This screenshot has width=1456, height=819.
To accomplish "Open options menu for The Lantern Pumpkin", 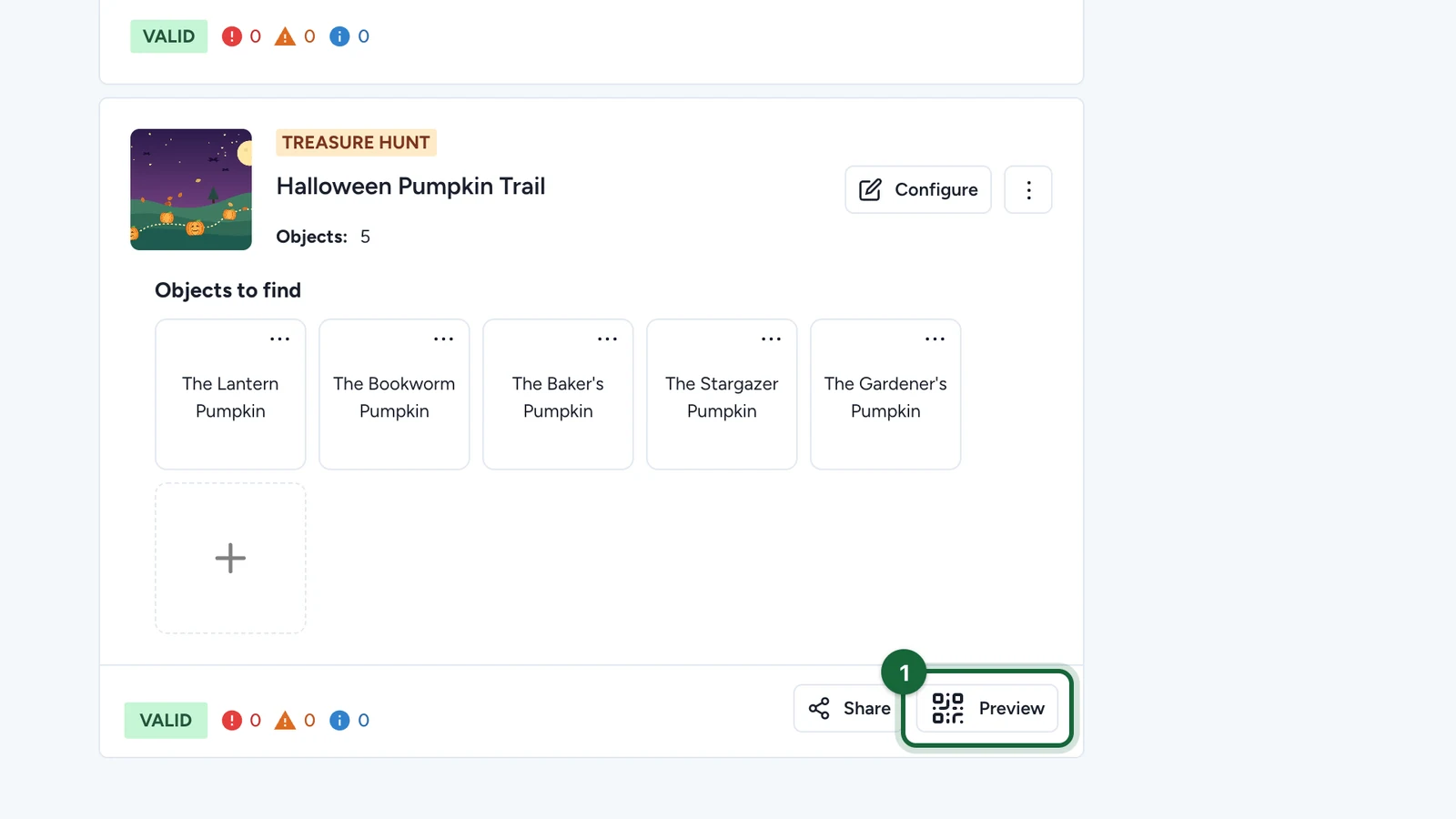I will click(x=279, y=339).
